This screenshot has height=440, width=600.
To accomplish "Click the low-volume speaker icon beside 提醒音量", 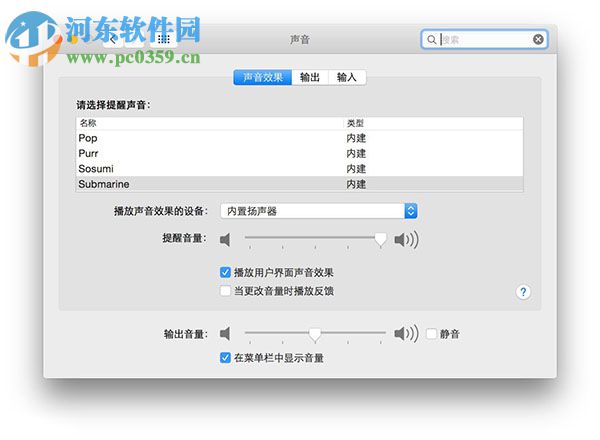I will click(x=225, y=240).
